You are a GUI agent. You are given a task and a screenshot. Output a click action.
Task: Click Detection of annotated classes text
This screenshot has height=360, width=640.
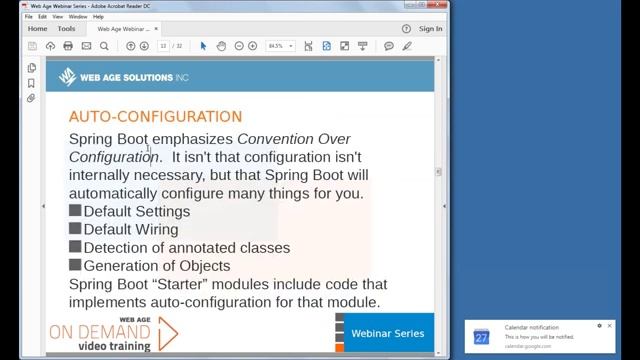[x=187, y=248]
